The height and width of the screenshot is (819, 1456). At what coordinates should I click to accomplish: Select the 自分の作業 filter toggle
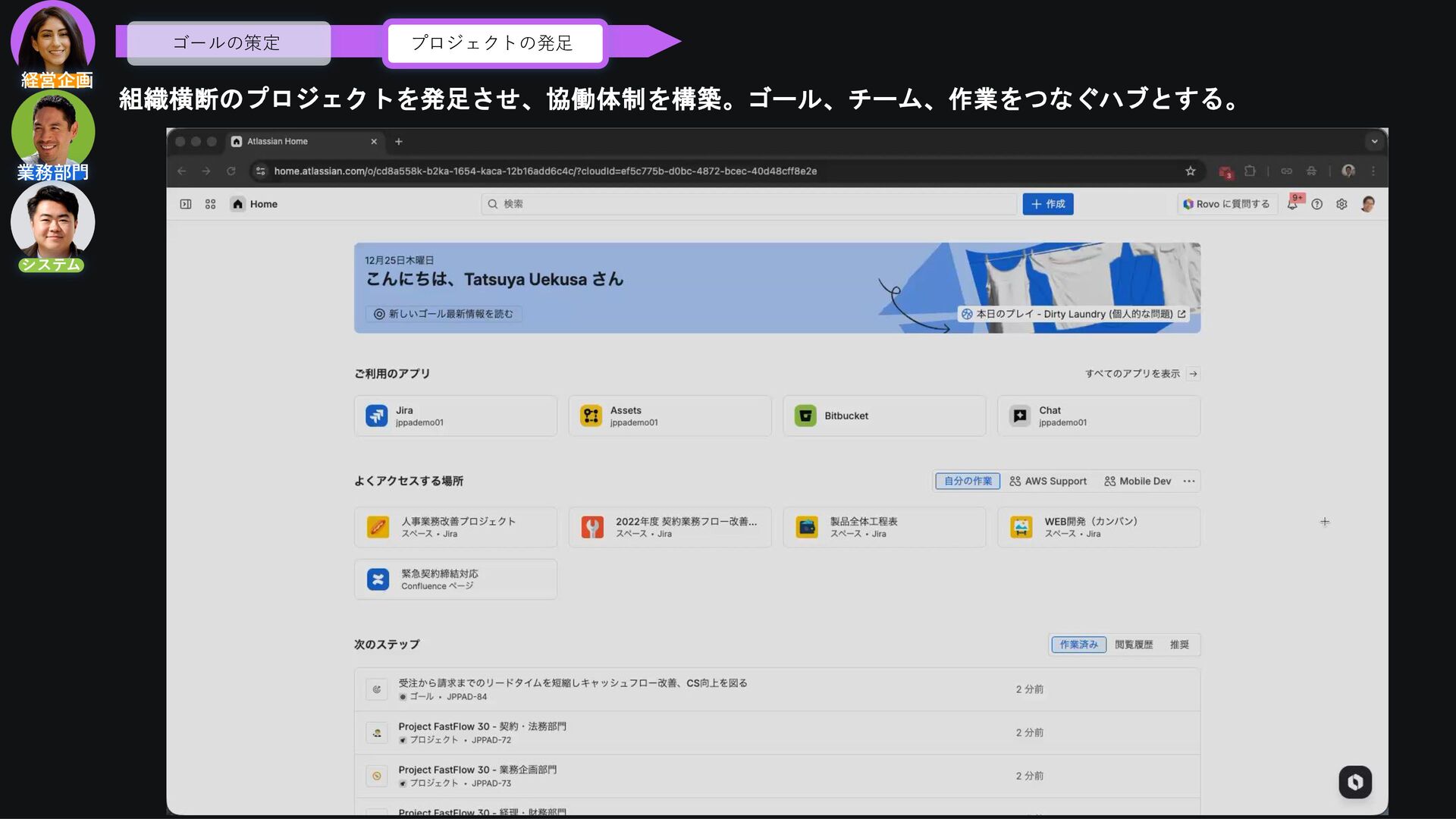click(968, 481)
